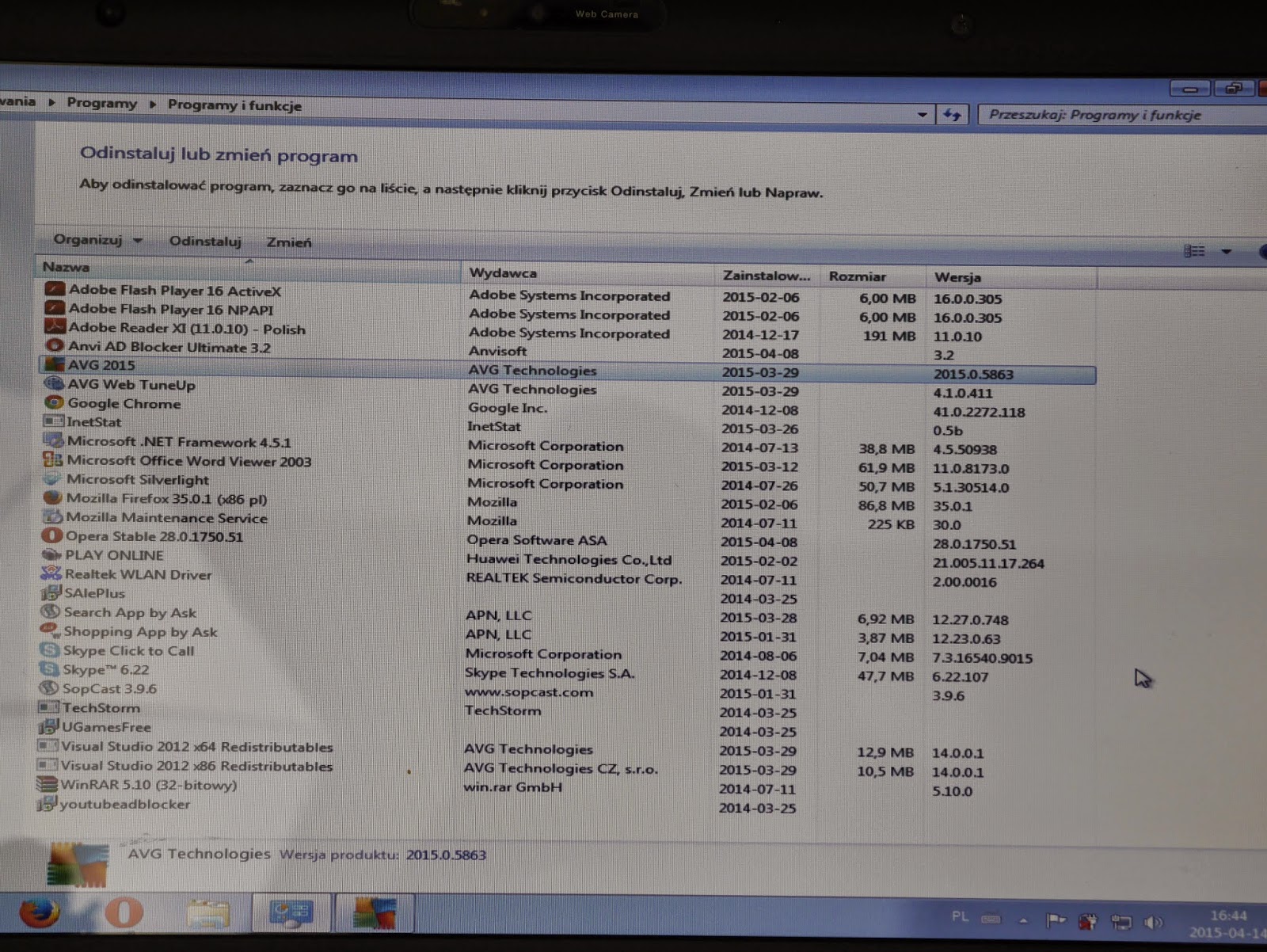Click the SopCast 3.9.6 icon
Viewport: 1267px width, 952px height.
tap(48, 687)
